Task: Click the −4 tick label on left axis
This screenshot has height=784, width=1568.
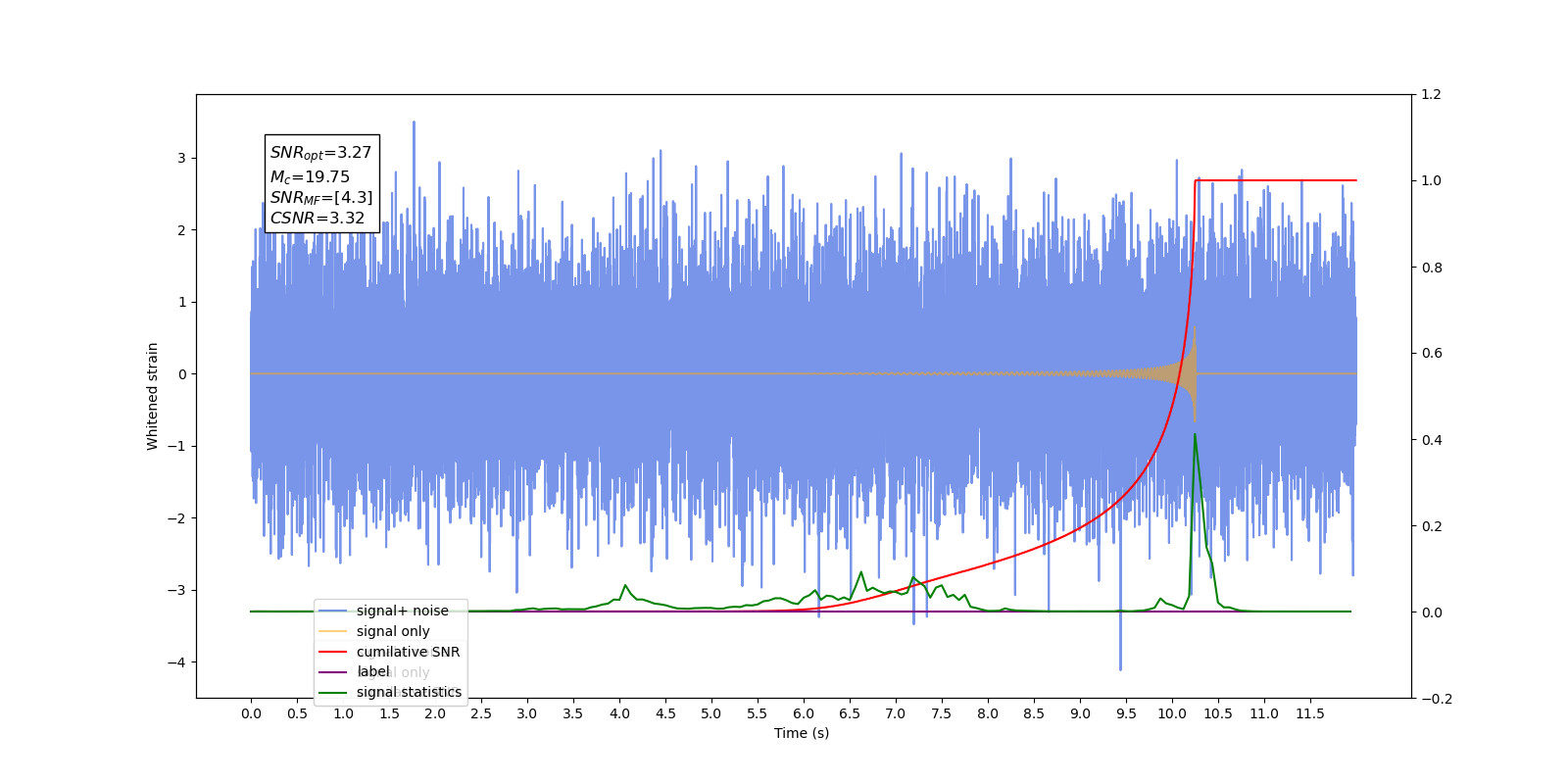Action: (176, 662)
